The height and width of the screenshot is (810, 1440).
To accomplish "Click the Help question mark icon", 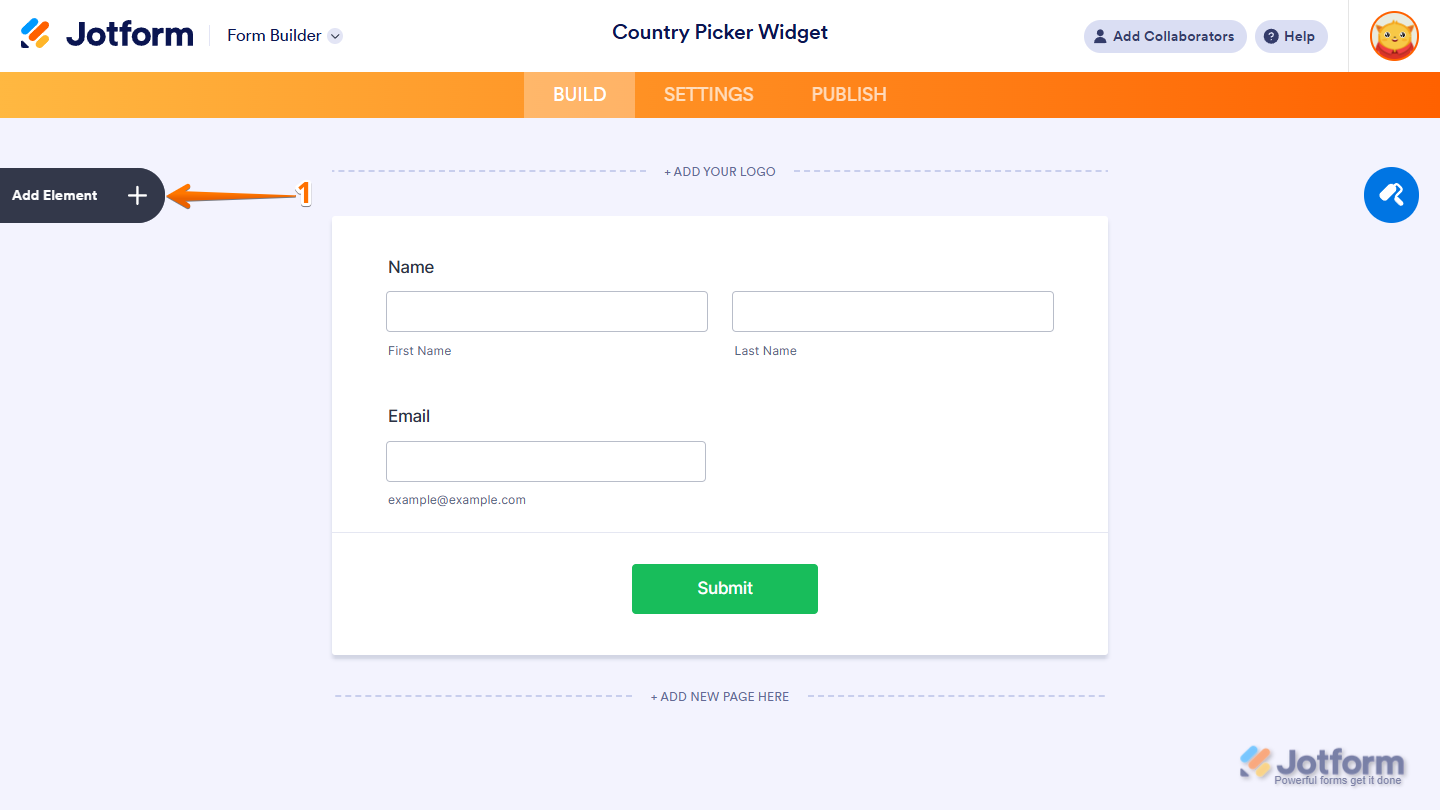I will pyautogui.click(x=1272, y=36).
